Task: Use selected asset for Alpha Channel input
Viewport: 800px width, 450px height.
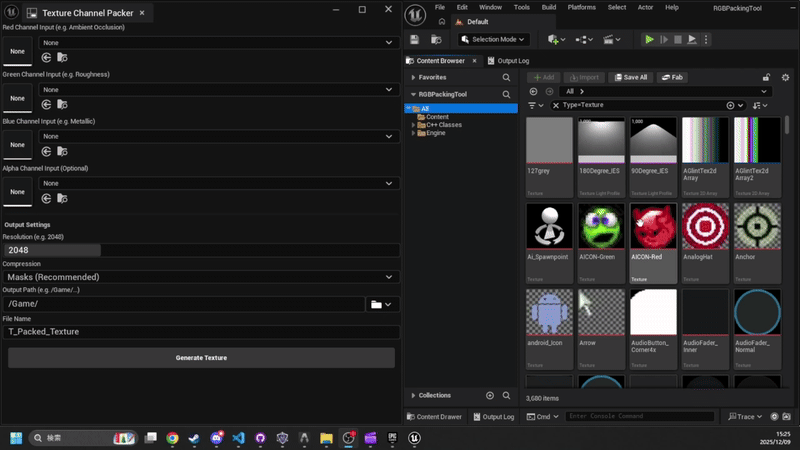Action: pyautogui.click(x=46, y=198)
